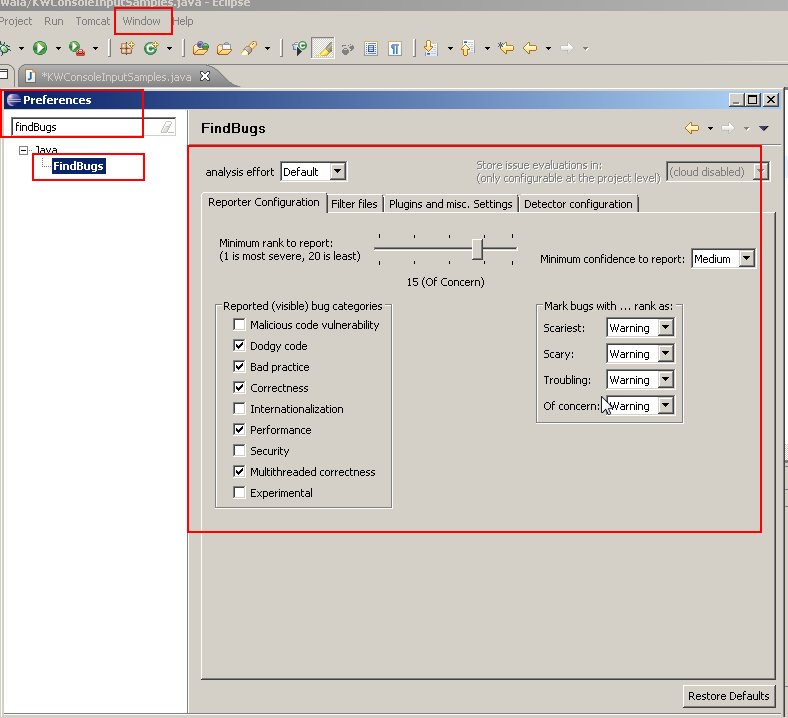
Task: Close the KWConsoleInputSamples.java editor tab
Action: [205, 76]
